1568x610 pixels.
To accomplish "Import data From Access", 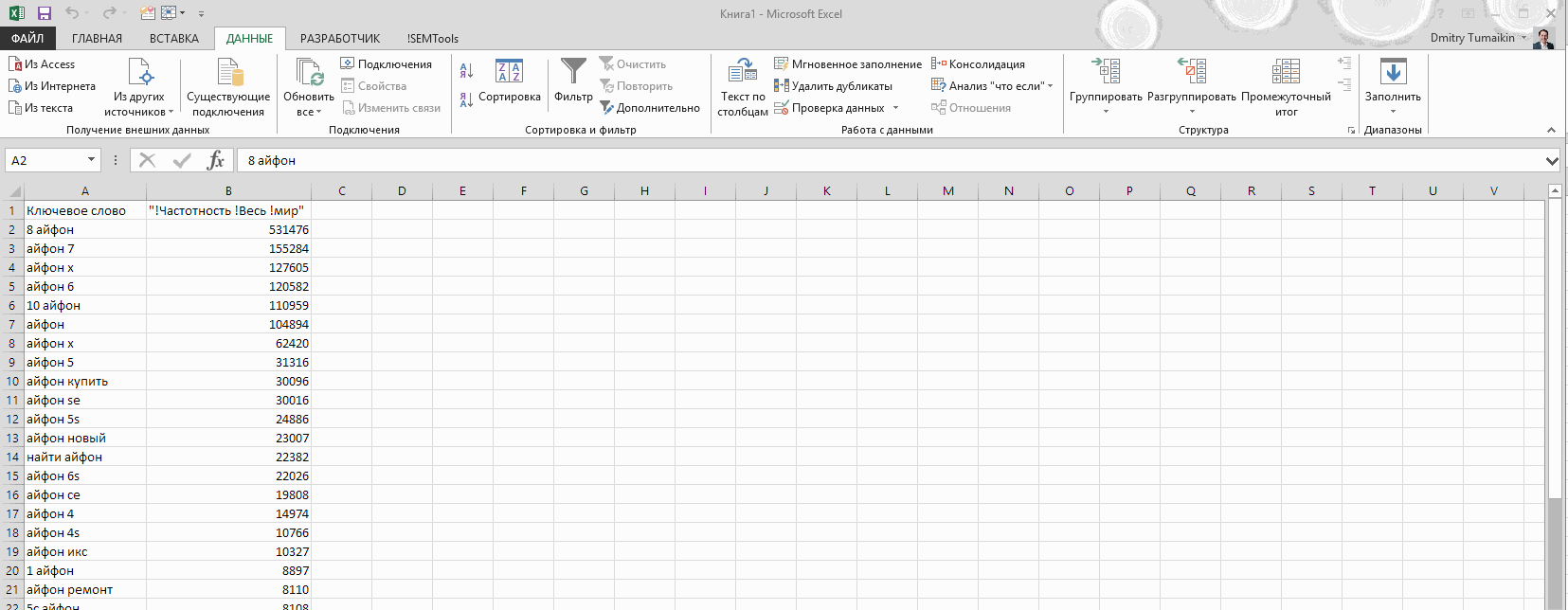I will (42, 64).
